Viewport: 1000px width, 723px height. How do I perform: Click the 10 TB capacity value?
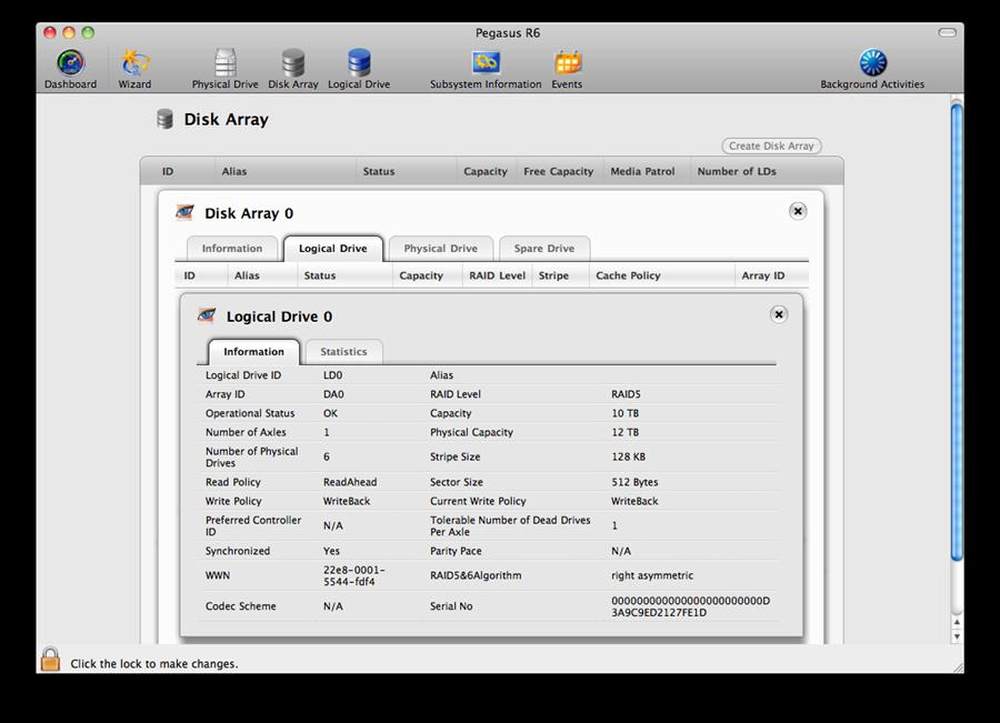click(x=625, y=413)
